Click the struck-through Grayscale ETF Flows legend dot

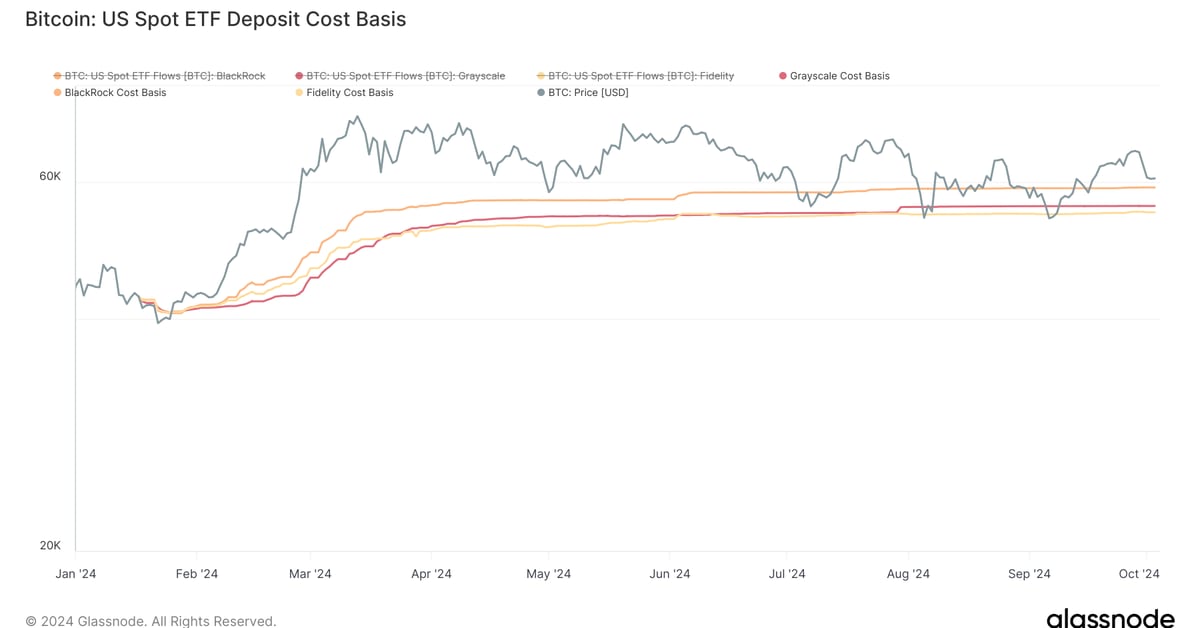coord(299,76)
